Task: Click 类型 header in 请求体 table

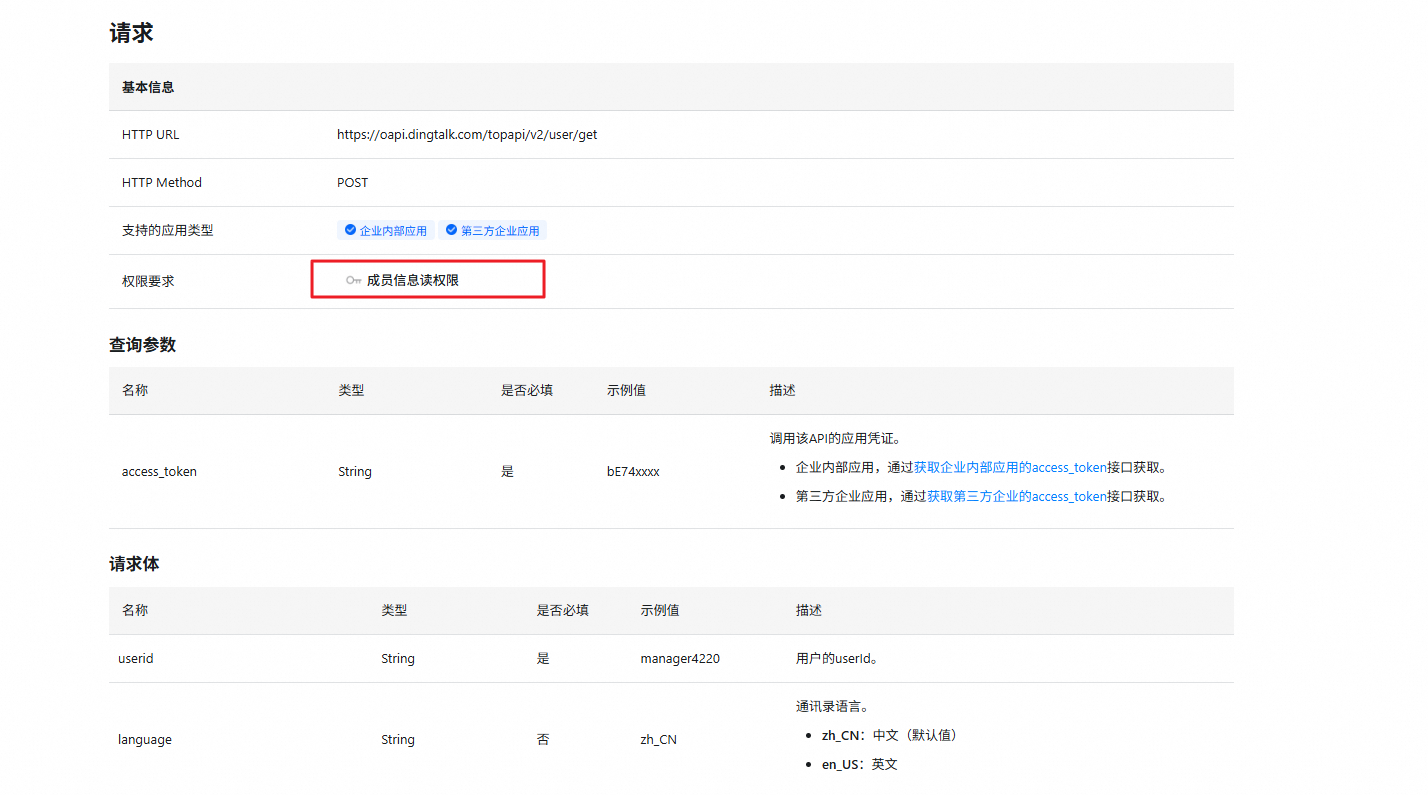Action: click(x=394, y=610)
